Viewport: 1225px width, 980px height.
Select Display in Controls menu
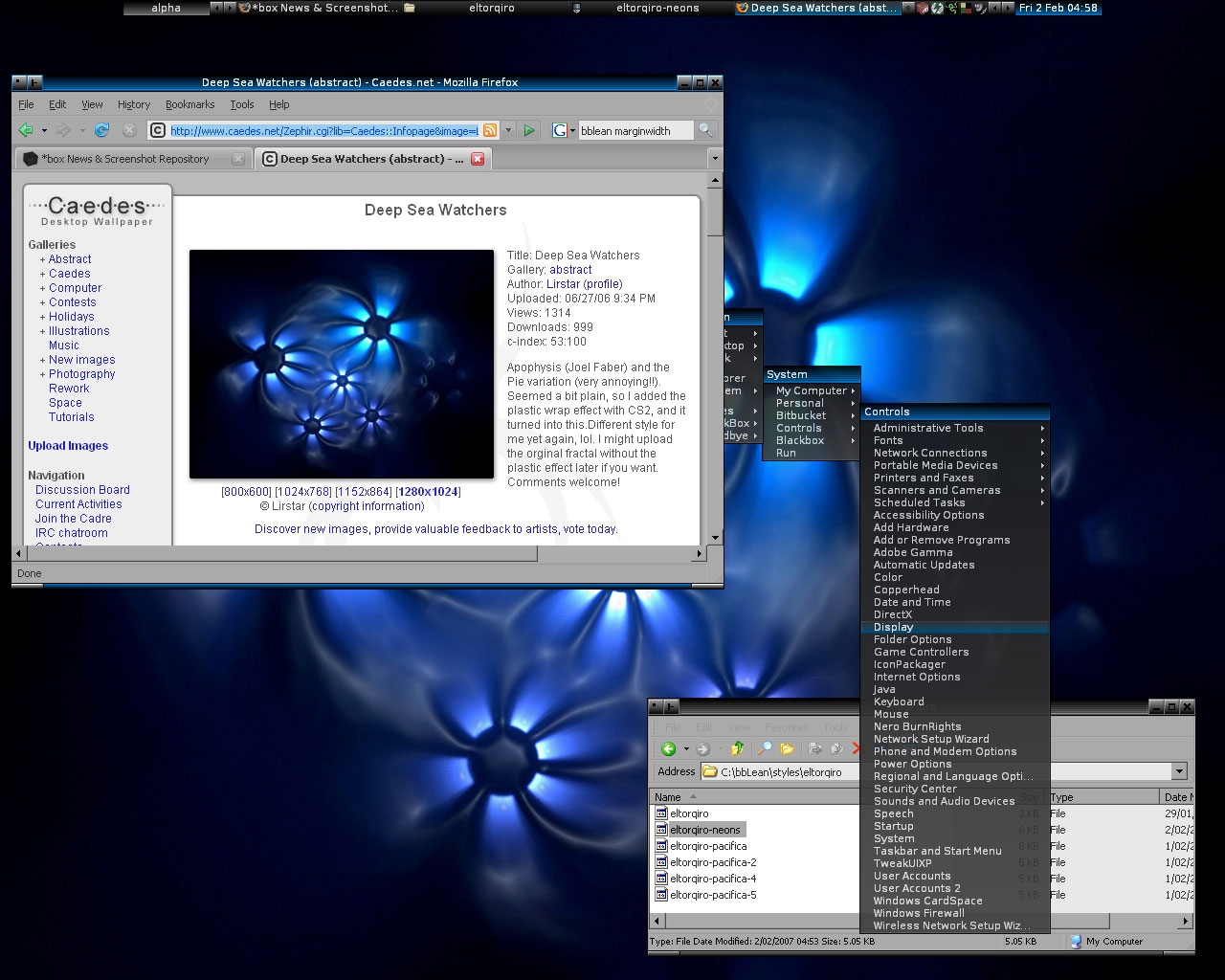coord(954,627)
